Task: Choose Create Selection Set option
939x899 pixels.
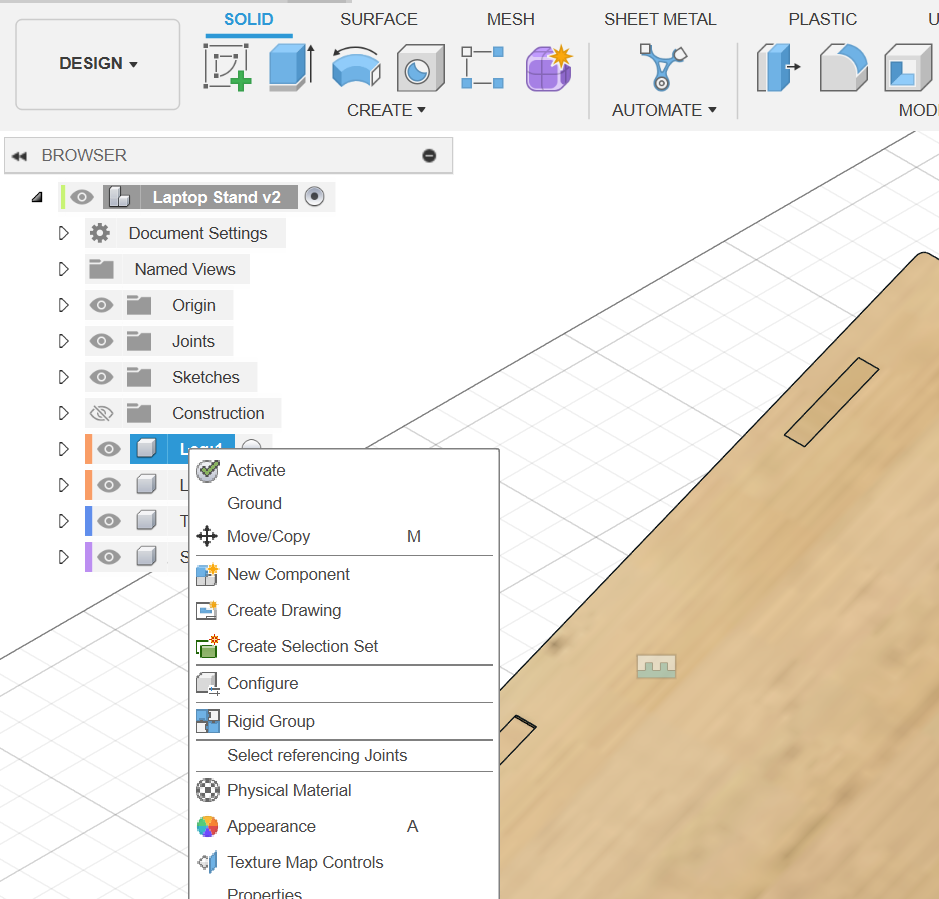Action: click(344, 646)
